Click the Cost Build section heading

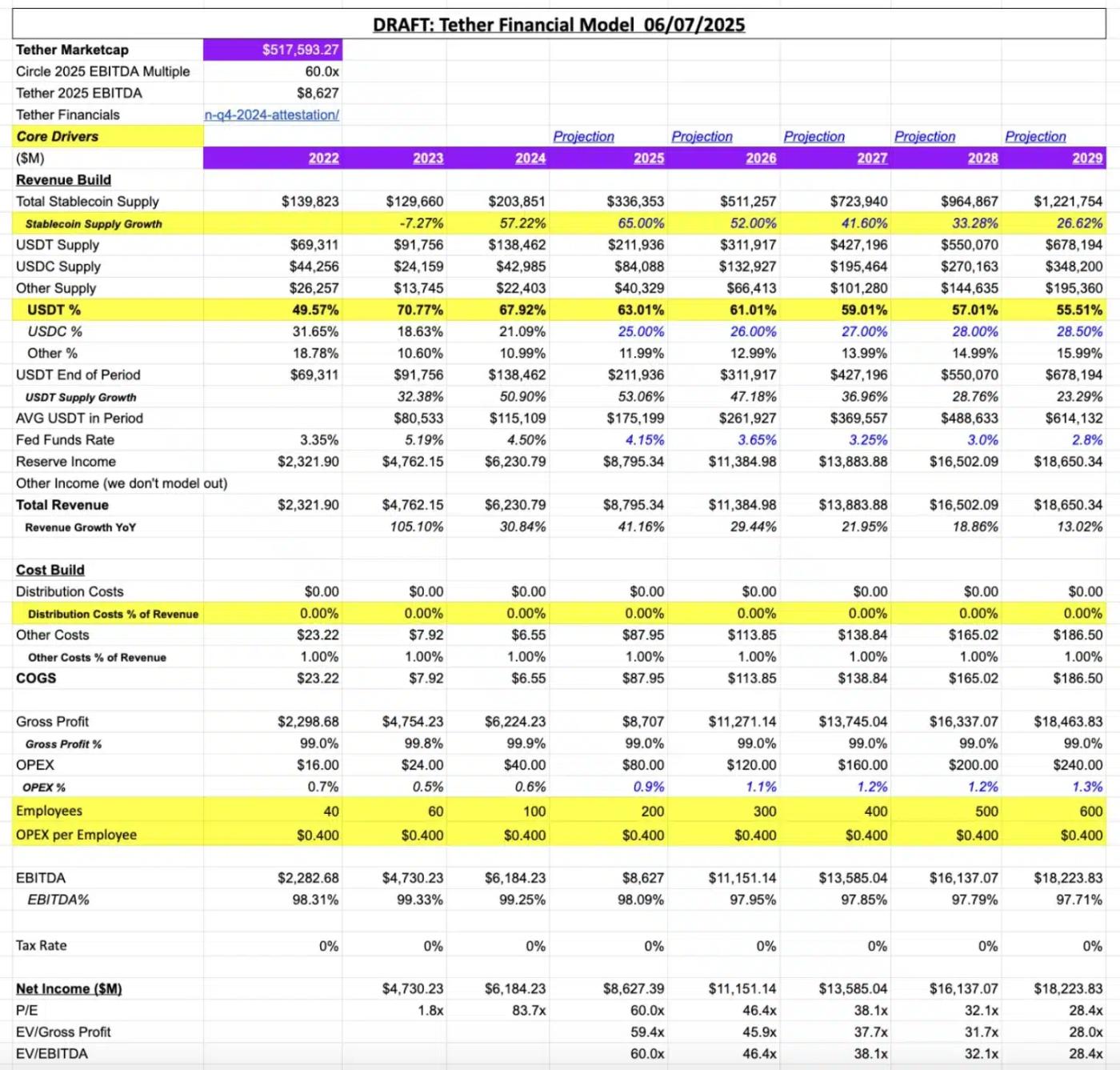tap(50, 570)
